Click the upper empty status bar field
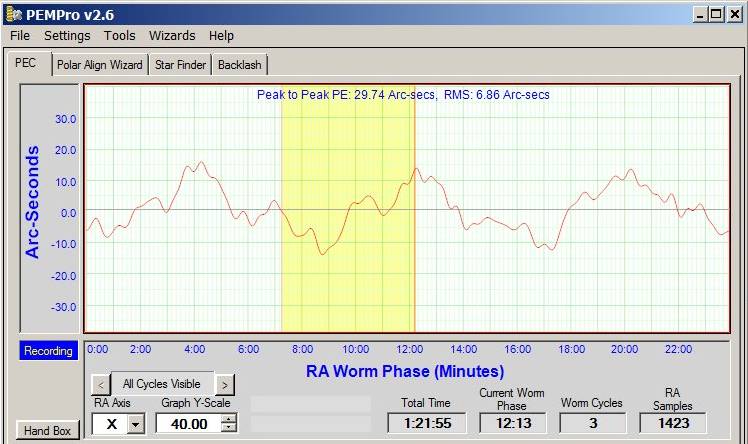 pos(311,404)
